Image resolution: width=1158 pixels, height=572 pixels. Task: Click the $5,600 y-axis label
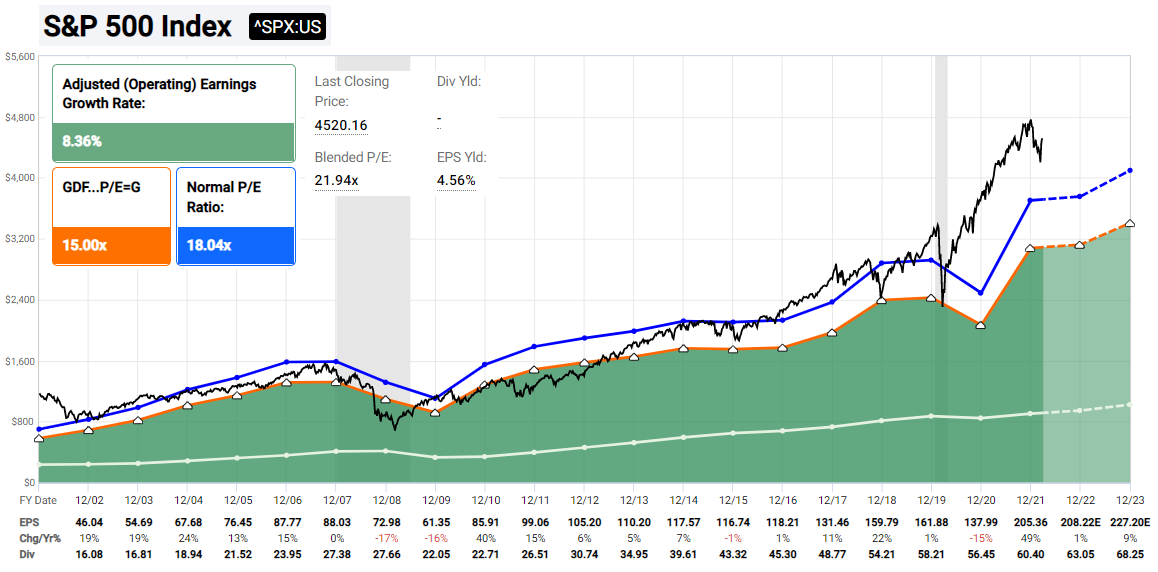(18, 56)
